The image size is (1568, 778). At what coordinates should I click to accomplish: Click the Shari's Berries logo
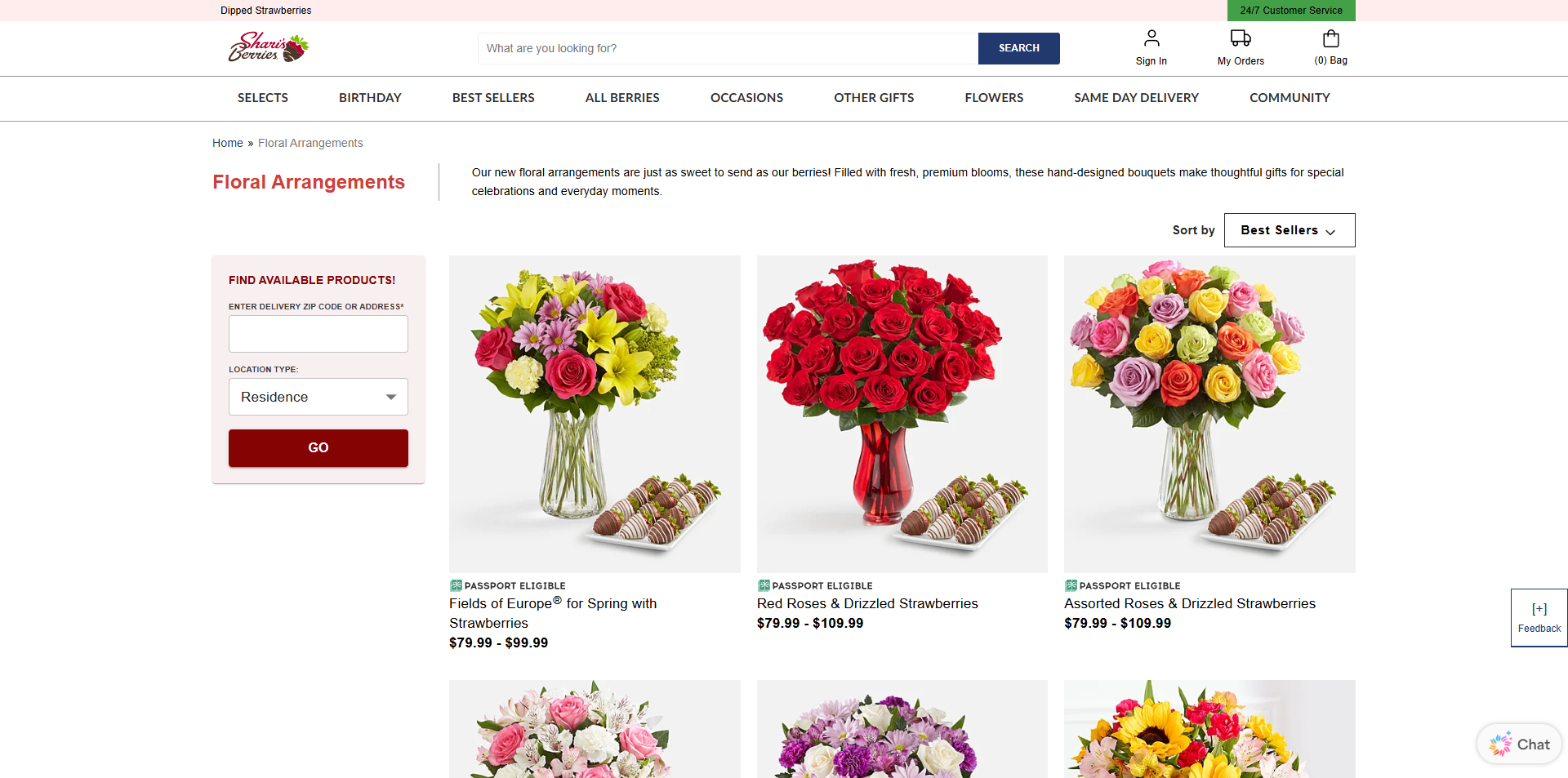(x=268, y=47)
